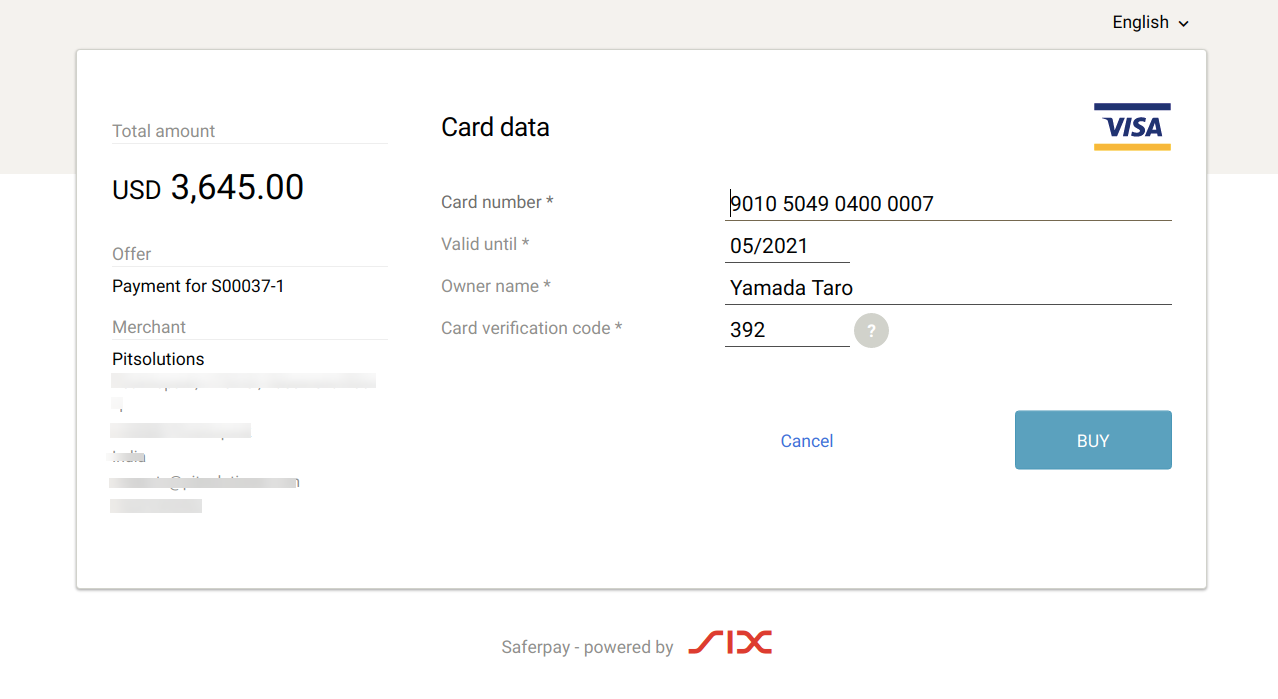The image size is (1278, 699).
Task: Click the "Card data" heading
Action: click(495, 127)
